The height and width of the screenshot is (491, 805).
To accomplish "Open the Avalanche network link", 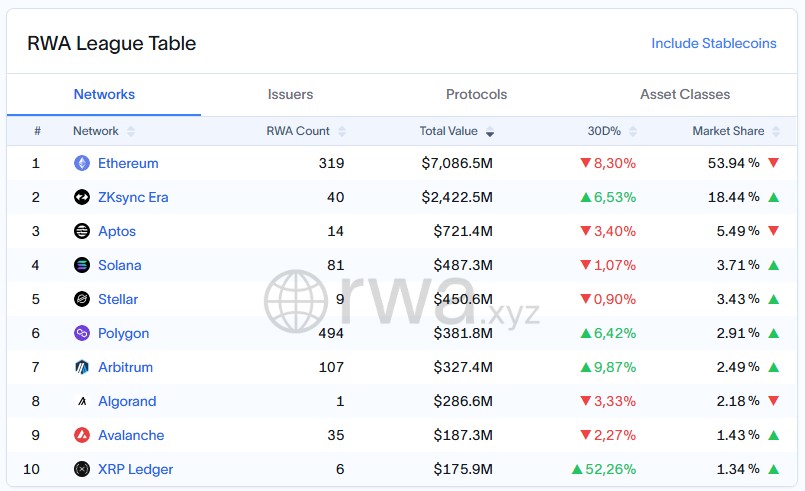I will pos(131,435).
